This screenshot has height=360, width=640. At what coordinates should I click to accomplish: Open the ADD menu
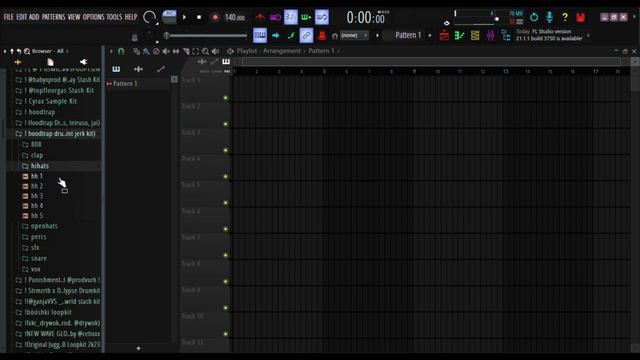point(34,17)
